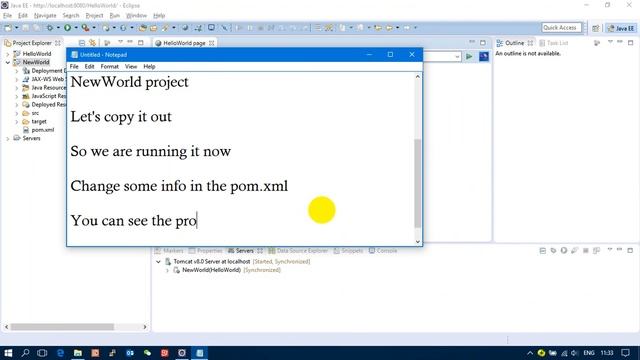Open the Eclipse Navigate menu
Screen dimensions: 640x360
point(45,16)
